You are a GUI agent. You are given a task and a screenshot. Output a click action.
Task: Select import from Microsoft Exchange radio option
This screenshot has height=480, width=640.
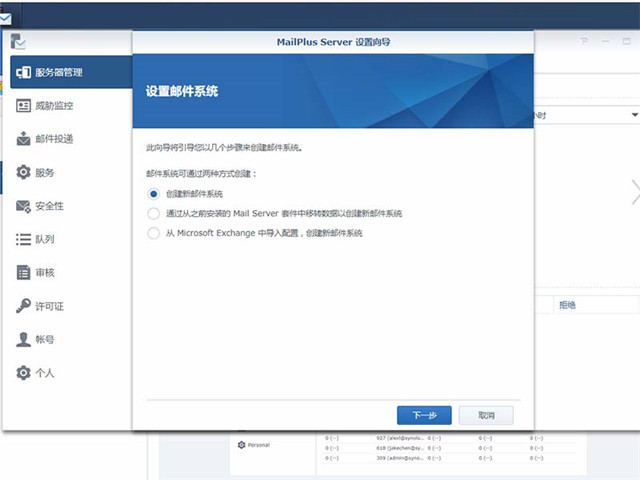tap(153, 233)
